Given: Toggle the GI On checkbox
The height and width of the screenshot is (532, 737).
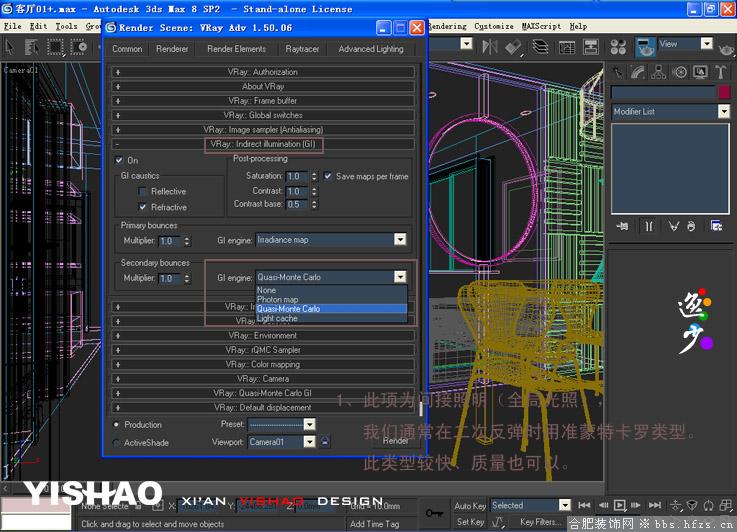Looking at the screenshot, I should (x=119, y=160).
